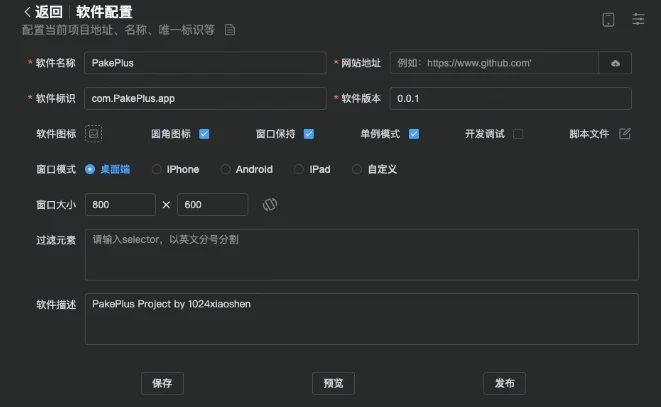Uncheck the window persistence checkbox
The image size is (661, 407).
(309, 134)
